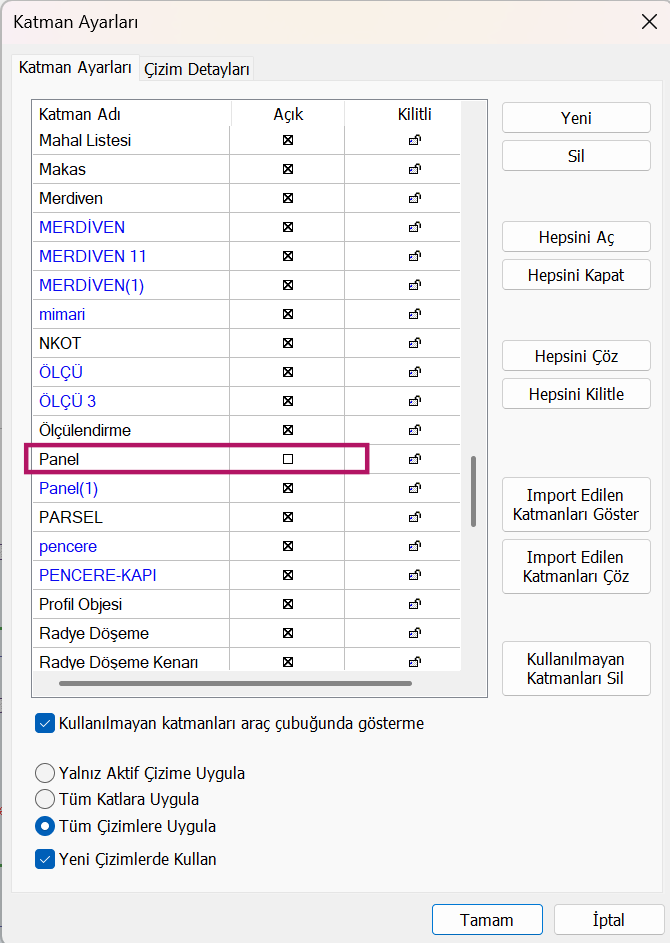
Task: Click lock icon in MERDİVEN 11 row
Action: [x=414, y=256]
